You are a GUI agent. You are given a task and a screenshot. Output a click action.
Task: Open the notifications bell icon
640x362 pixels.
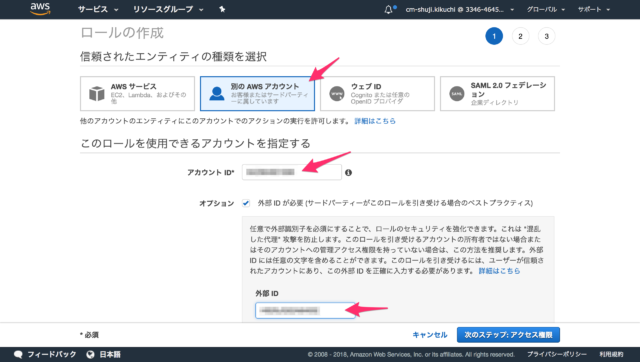coord(388,9)
